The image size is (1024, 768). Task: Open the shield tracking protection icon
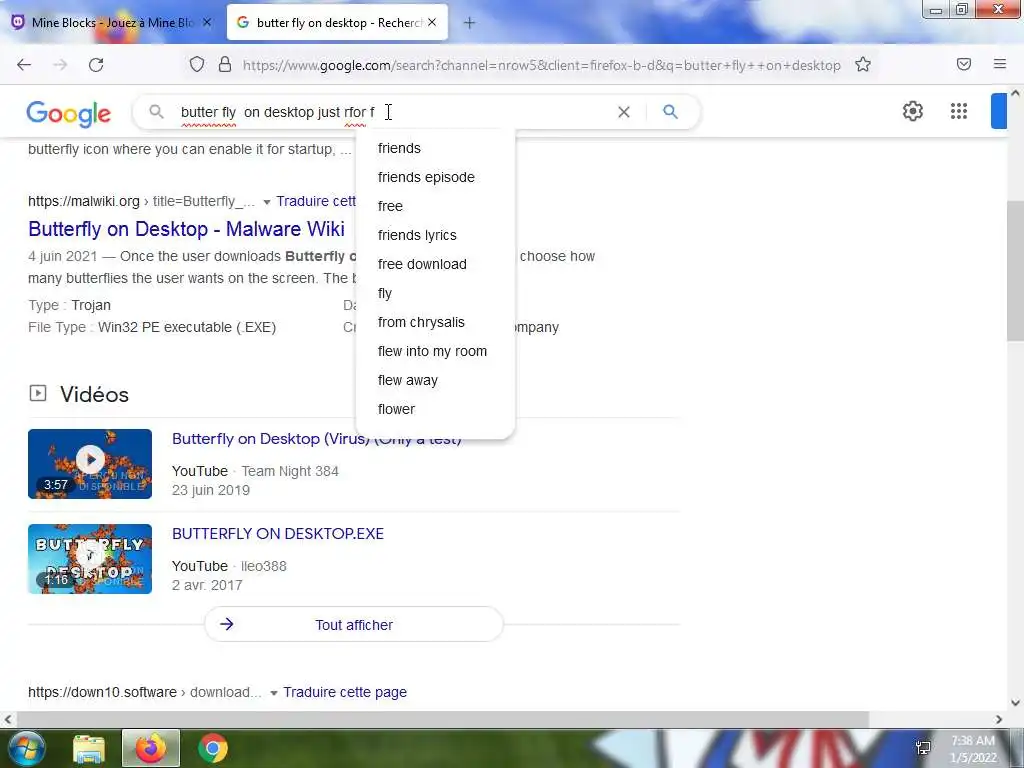click(x=197, y=65)
